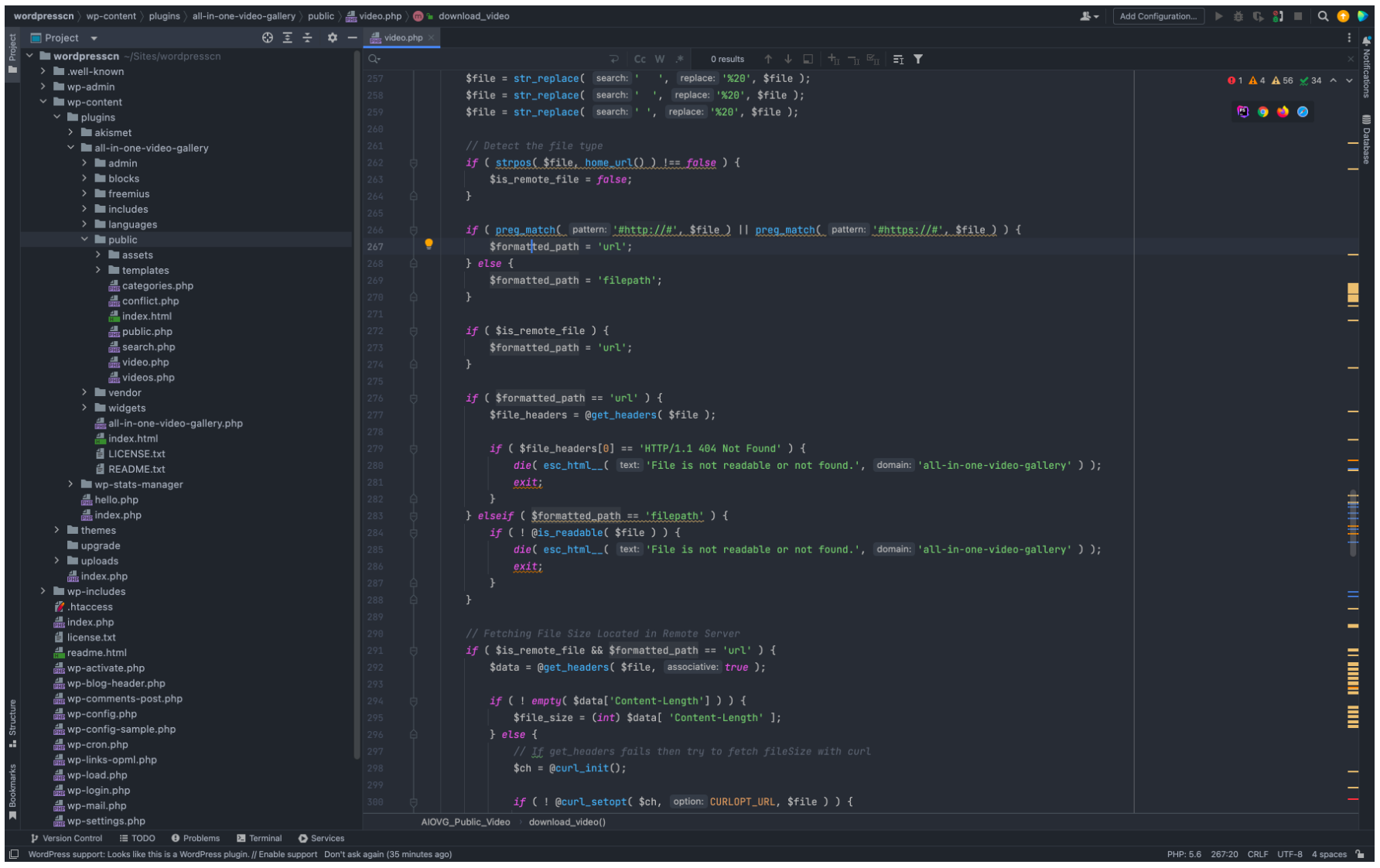
Task: Expand the wp-includes folder
Action: coord(43,592)
